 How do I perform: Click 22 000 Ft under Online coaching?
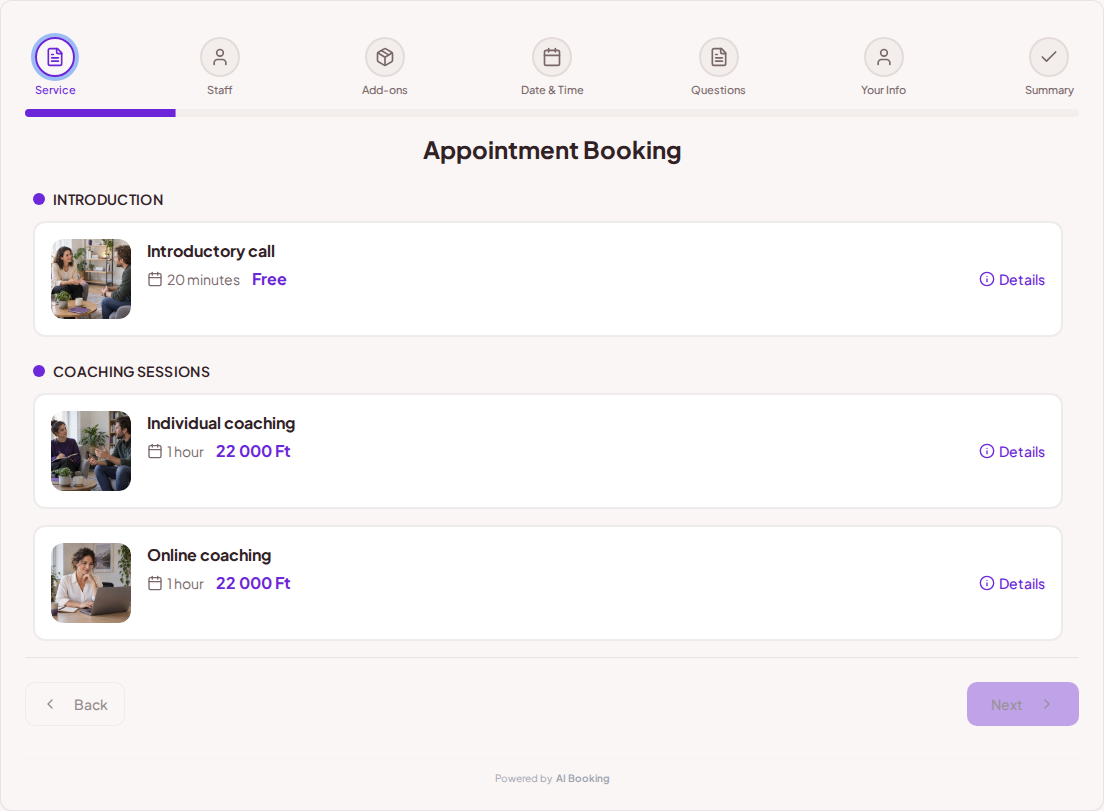(253, 583)
